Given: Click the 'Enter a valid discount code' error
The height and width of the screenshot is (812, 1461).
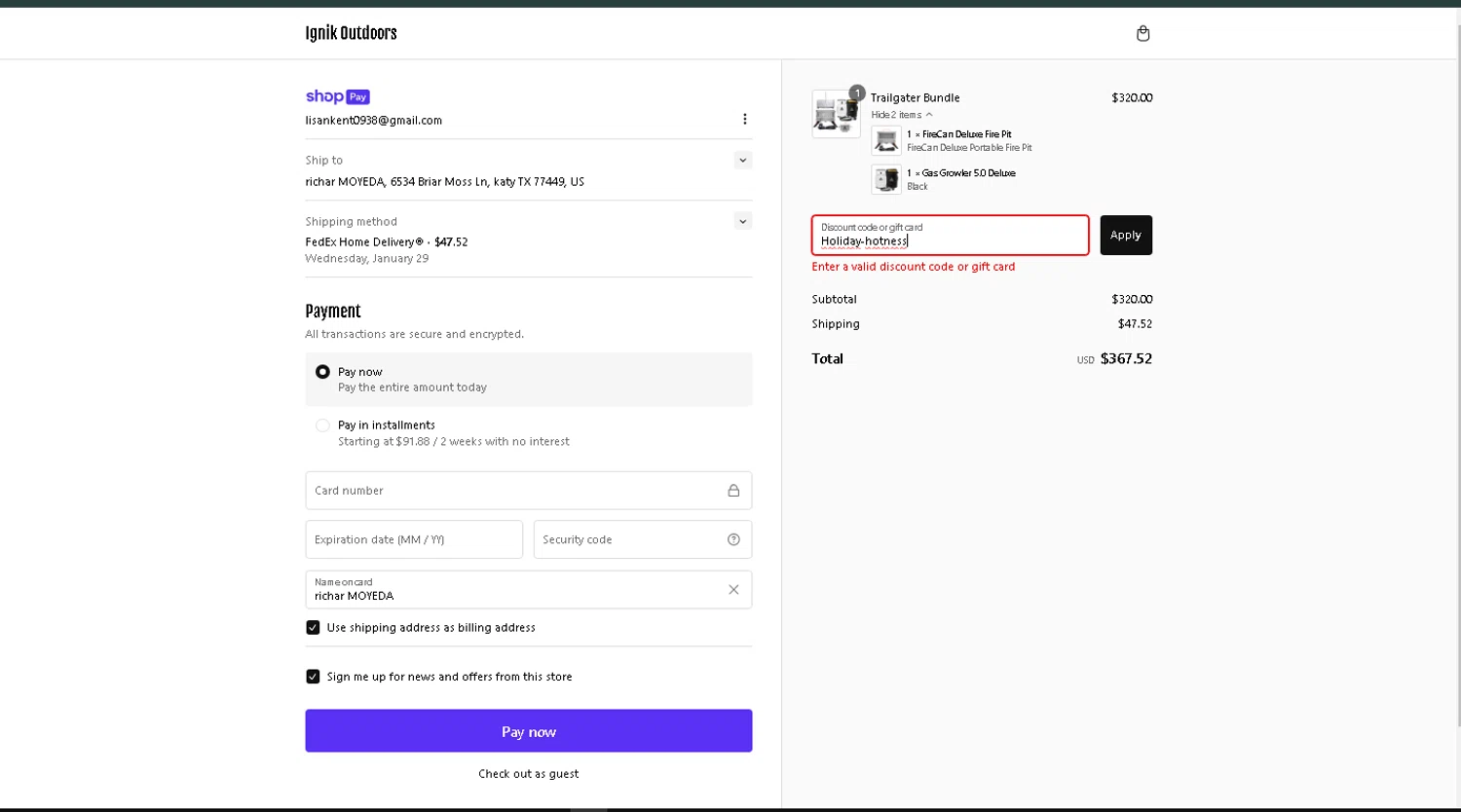Looking at the screenshot, I should [914, 267].
